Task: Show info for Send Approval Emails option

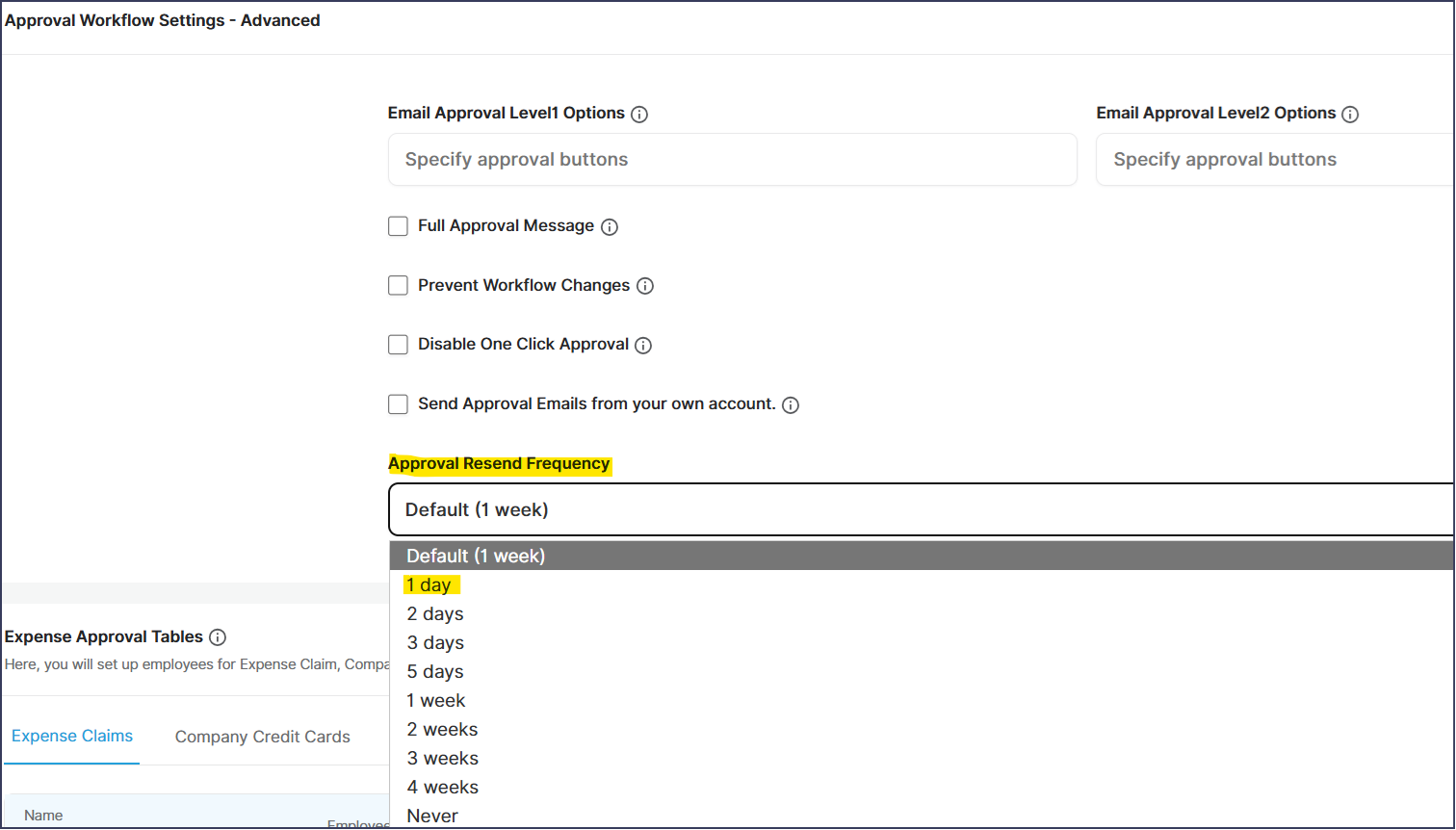Action: pos(791,405)
